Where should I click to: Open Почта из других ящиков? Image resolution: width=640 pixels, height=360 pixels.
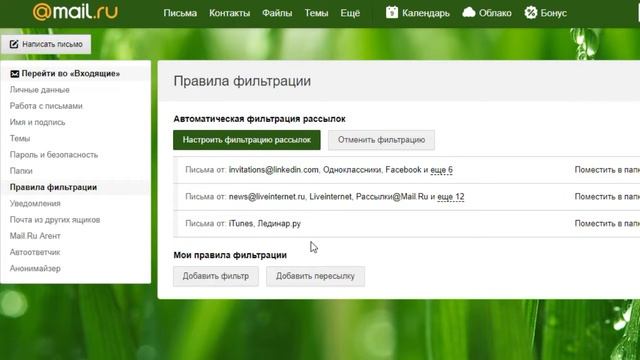(55, 220)
